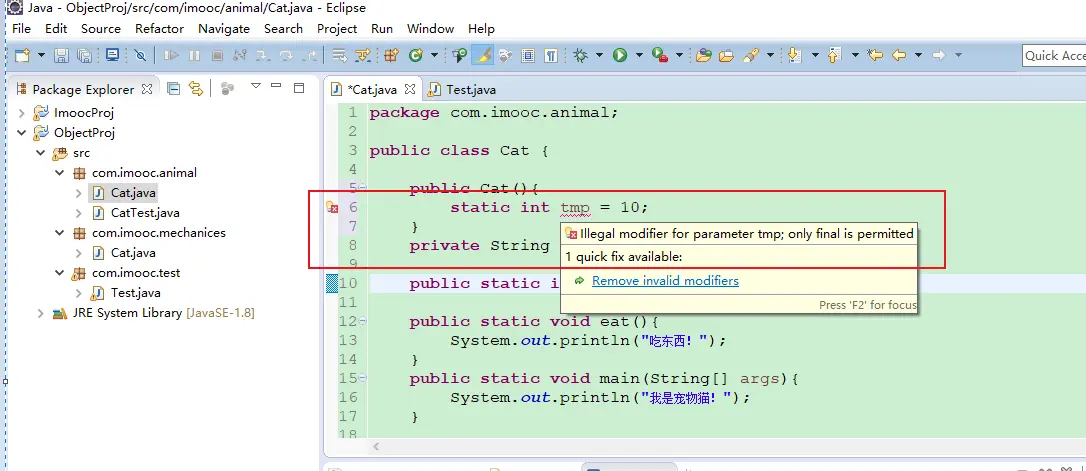Image resolution: width=1086 pixels, height=471 pixels.
Task: Open the Refactor menu
Action: [159, 29]
